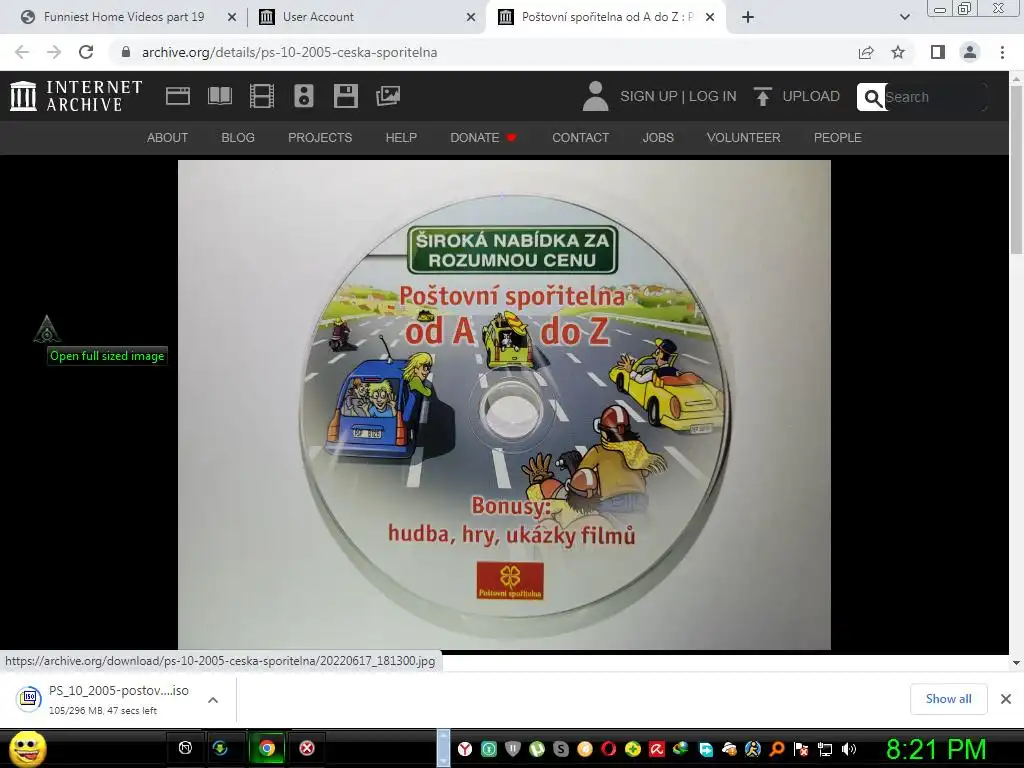
Task: Click the CD cover image
Action: [x=504, y=405]
